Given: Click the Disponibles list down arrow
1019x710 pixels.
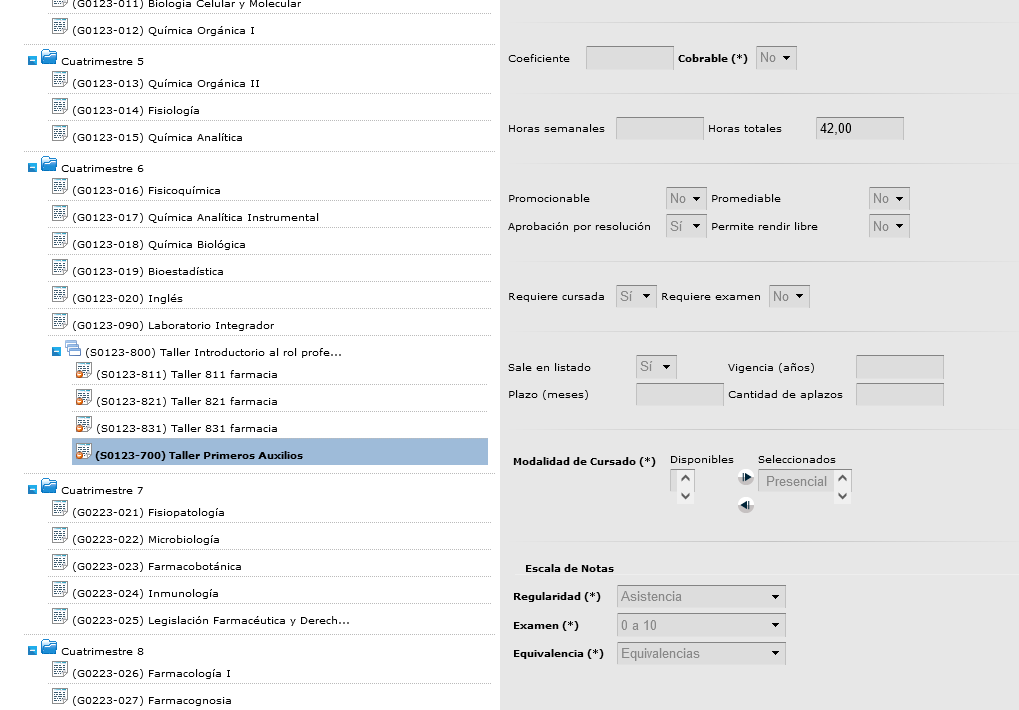Looking at the screenshot, I should (x=685, y=496).
